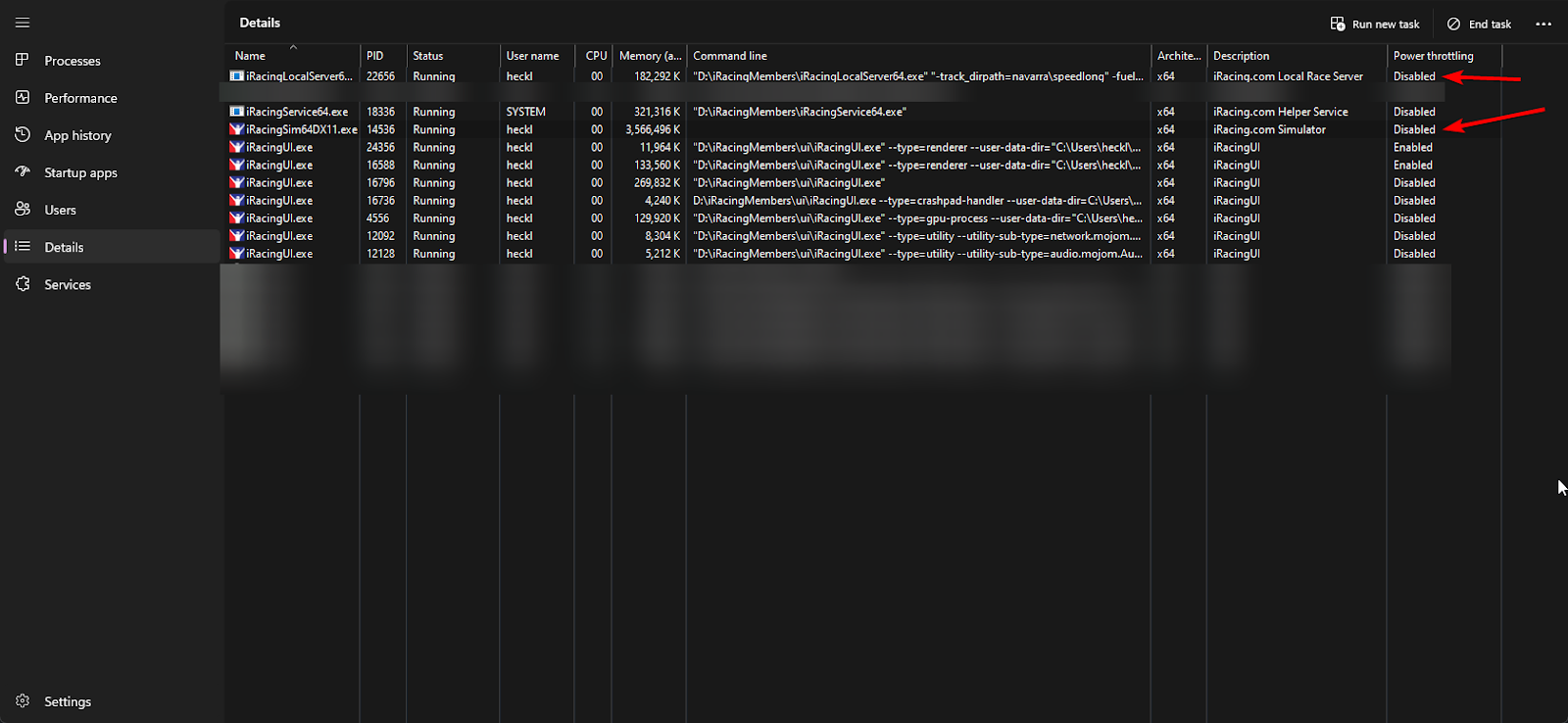
Task: Sort by the Architecture column header
Action: point(1179,56)
